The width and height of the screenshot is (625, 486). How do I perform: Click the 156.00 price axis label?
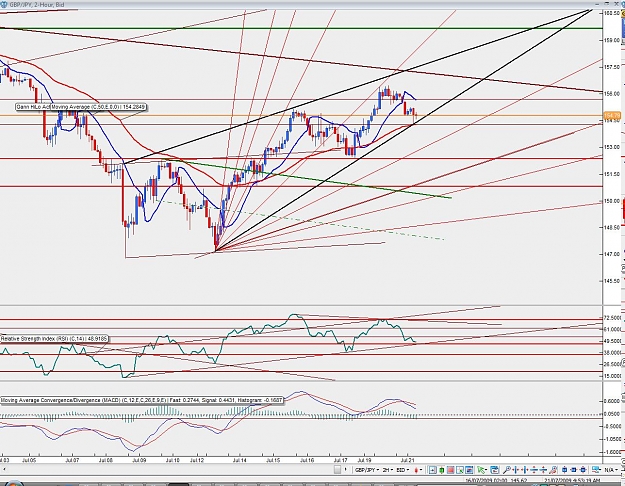click(x=612, y=94)
